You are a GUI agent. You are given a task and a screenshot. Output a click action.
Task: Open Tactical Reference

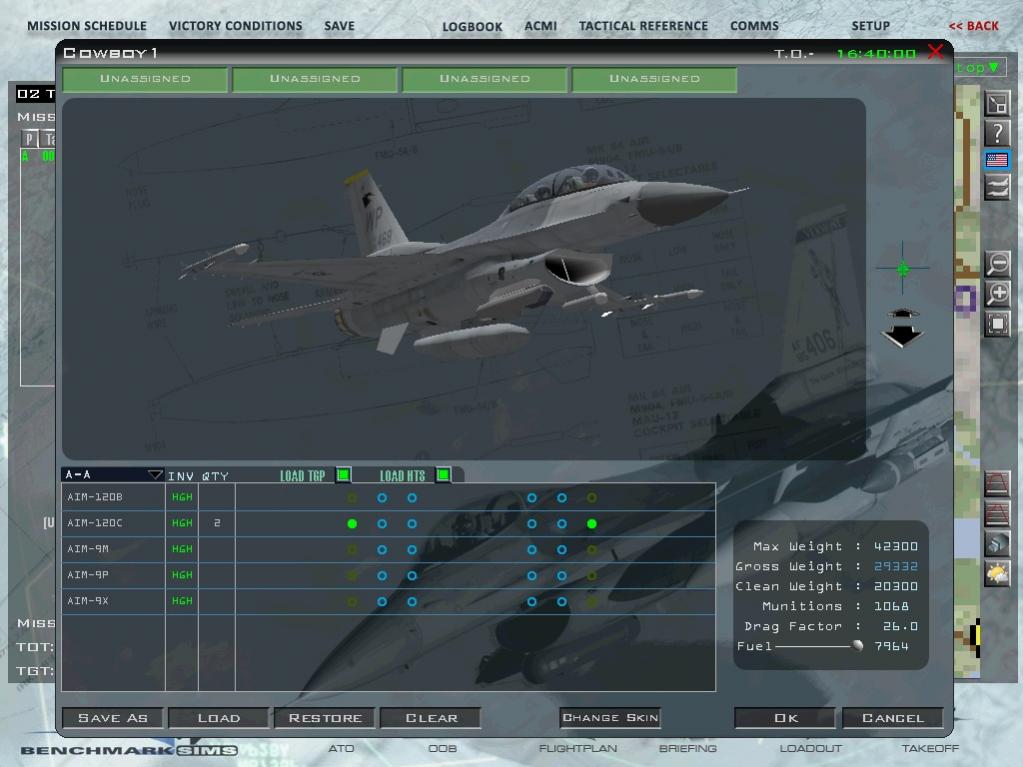pyautogui.click(x=643, y=26)
